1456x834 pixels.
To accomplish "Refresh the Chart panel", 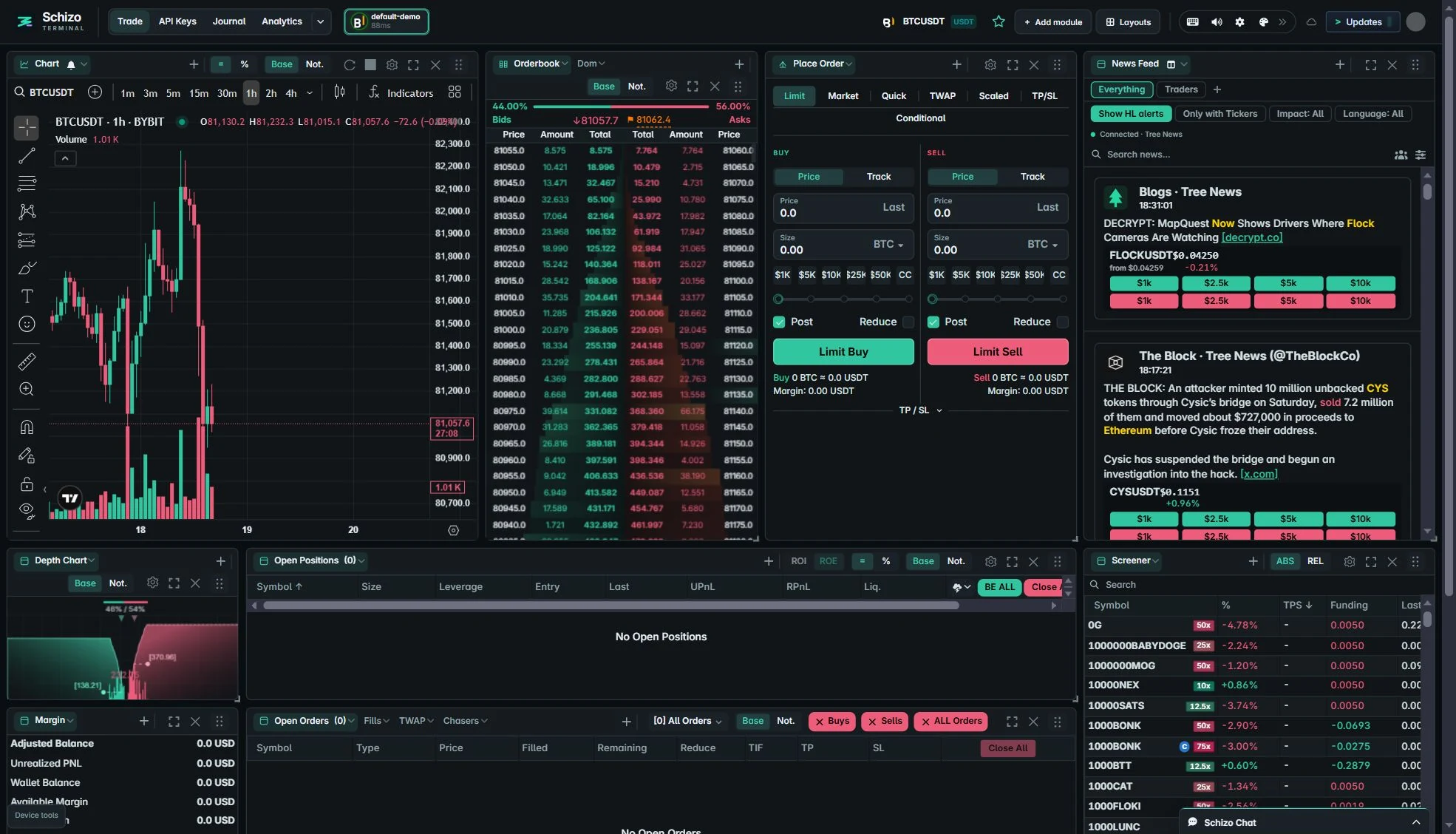I will coord(350,64).
